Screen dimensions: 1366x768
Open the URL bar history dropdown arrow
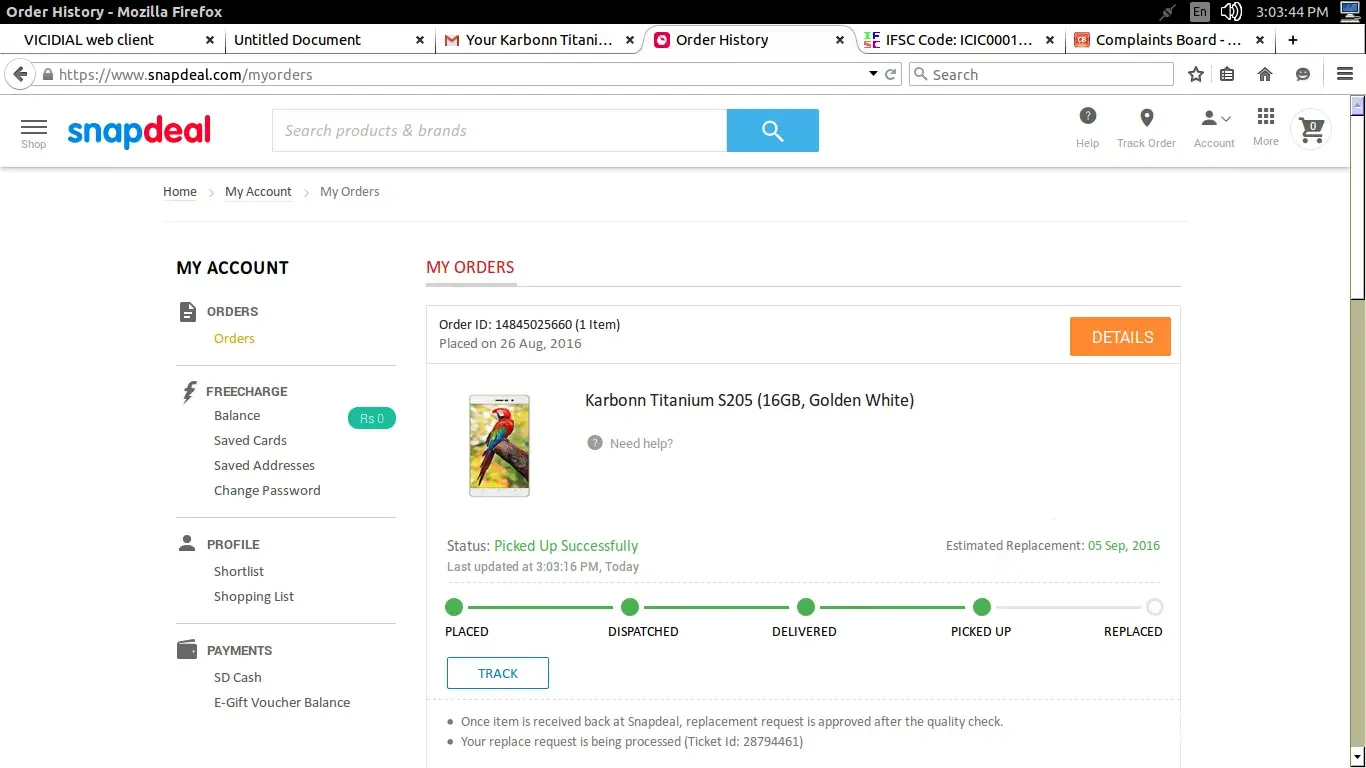(x=873, y=75)
